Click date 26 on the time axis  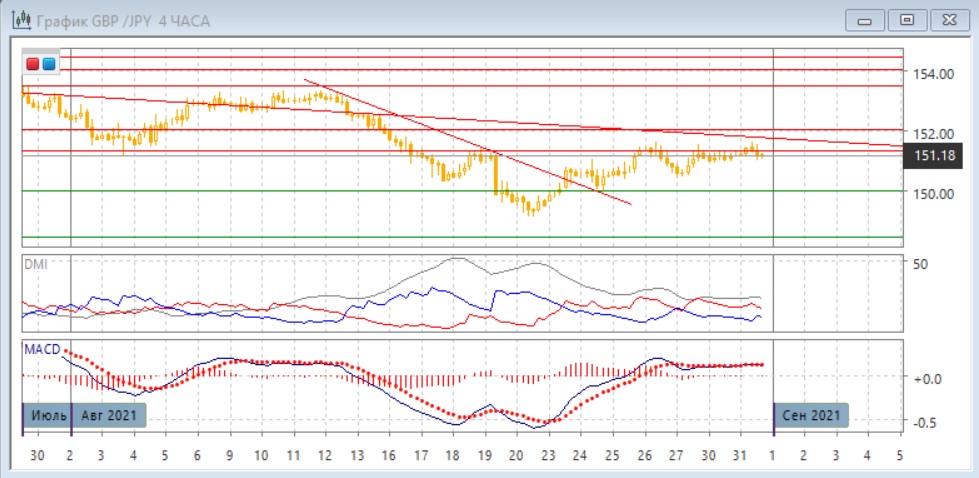[645, 454]
